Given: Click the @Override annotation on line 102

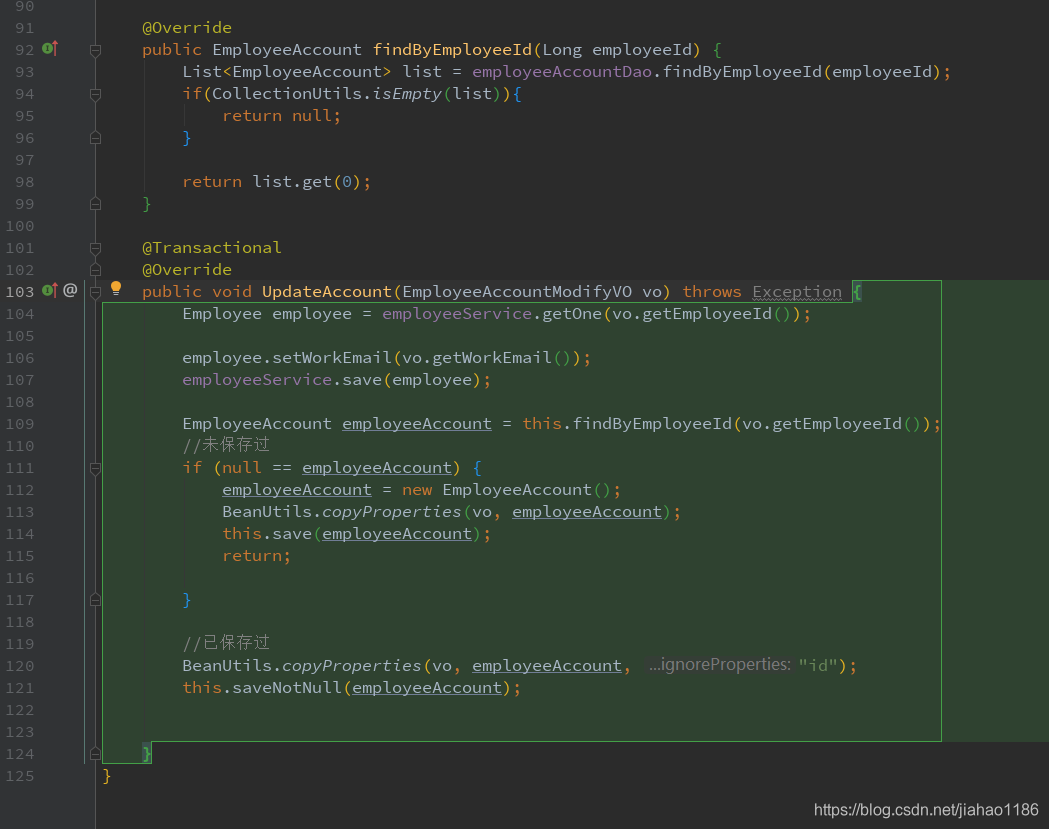Looking at the screenshot, I should [187, 270].
